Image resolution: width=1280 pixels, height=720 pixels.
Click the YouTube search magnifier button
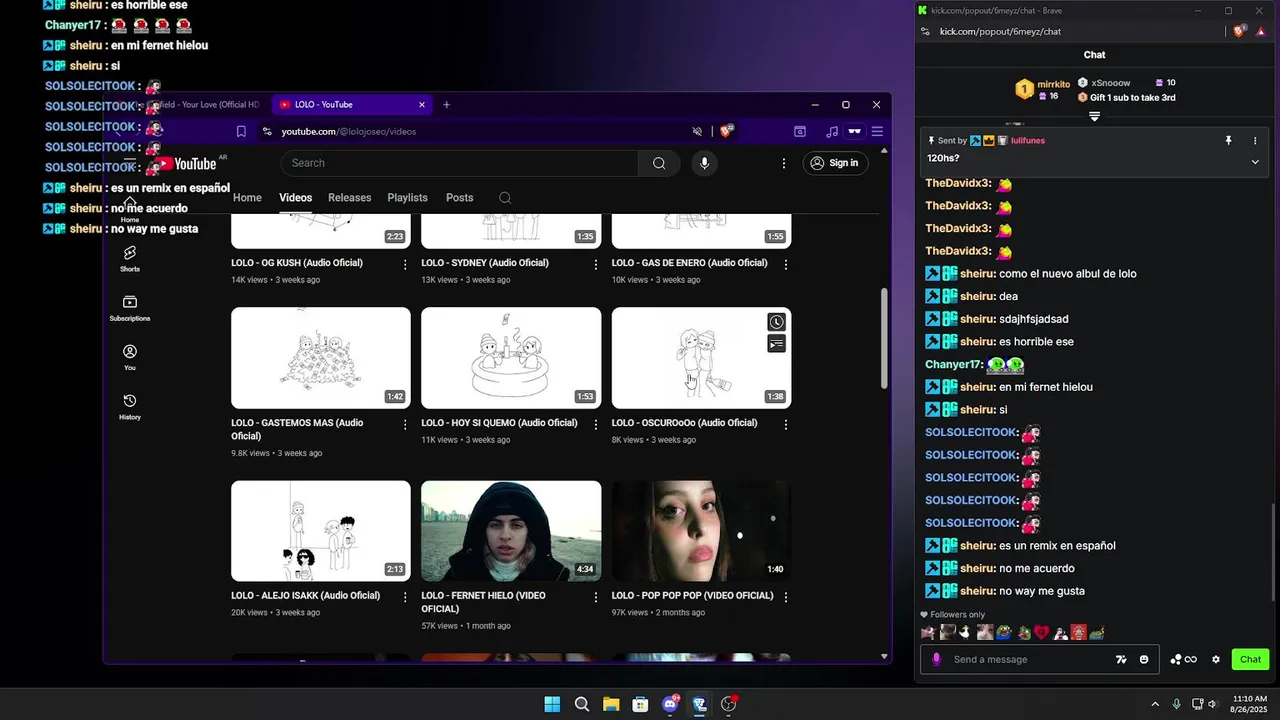[x=659, y=163]
